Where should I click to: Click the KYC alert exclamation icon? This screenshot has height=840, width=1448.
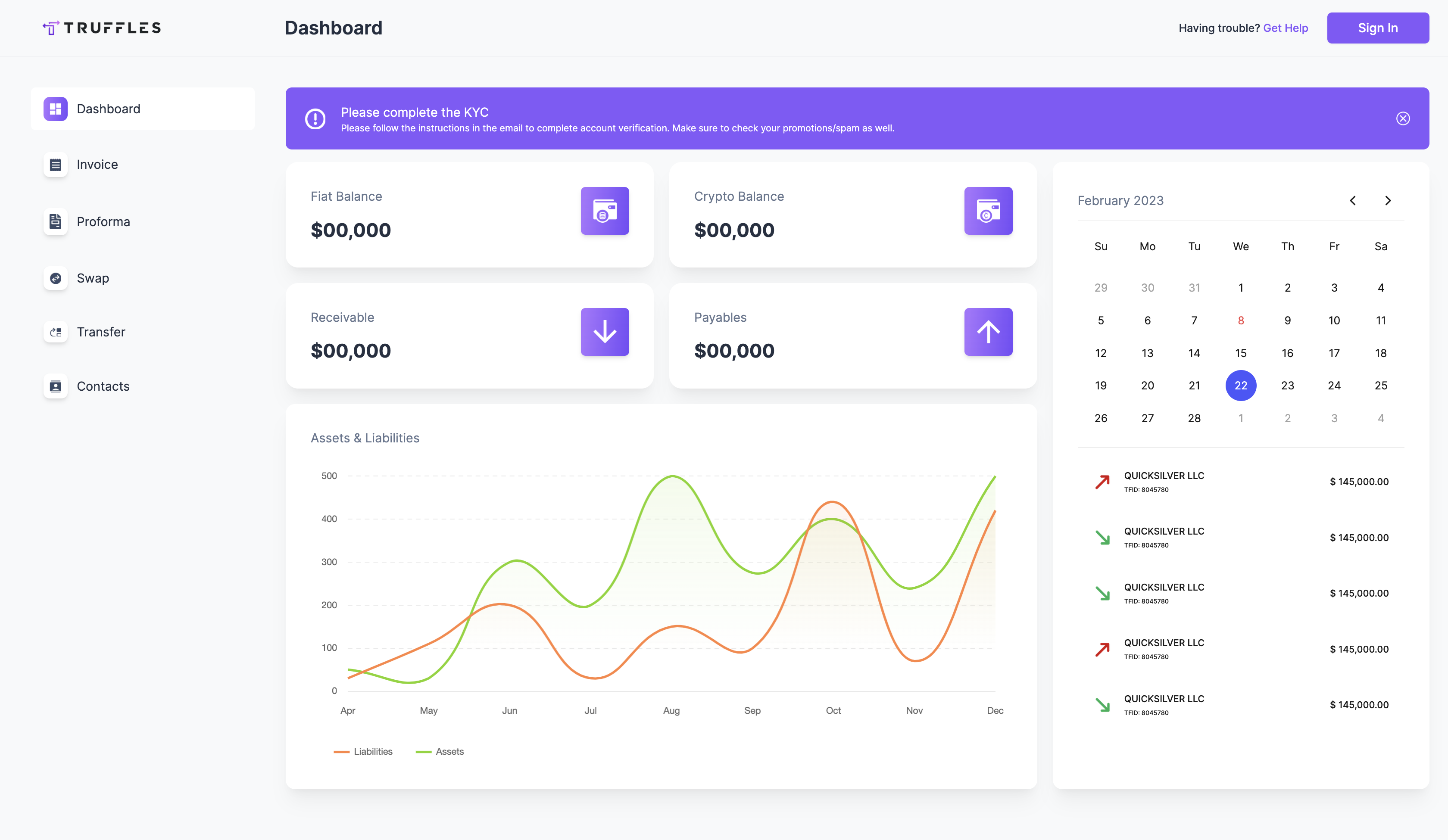tap(315, 119)
